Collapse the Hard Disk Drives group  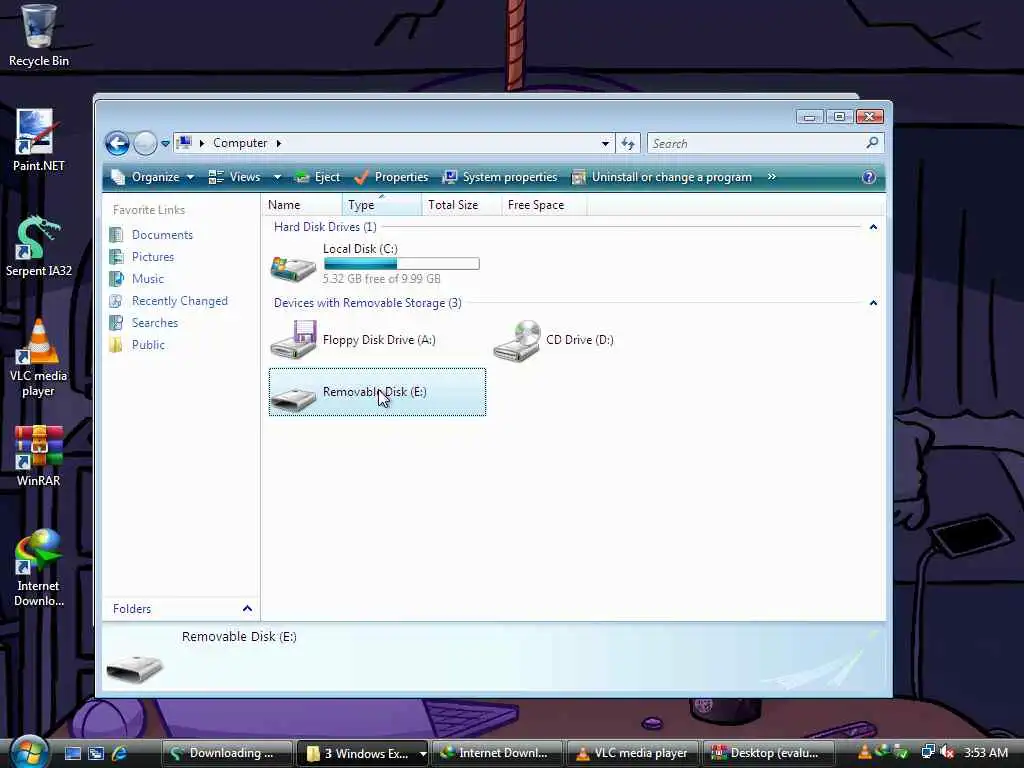point(873,227)
